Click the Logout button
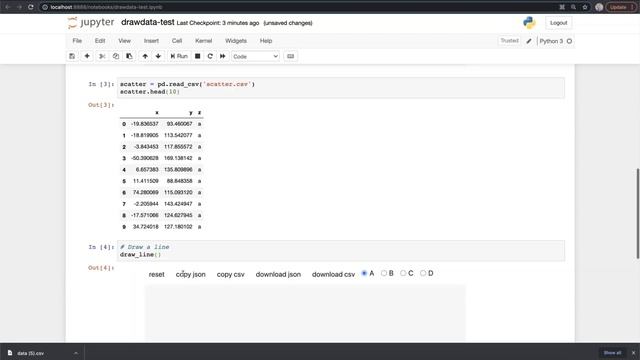 [x=558, y=23]
